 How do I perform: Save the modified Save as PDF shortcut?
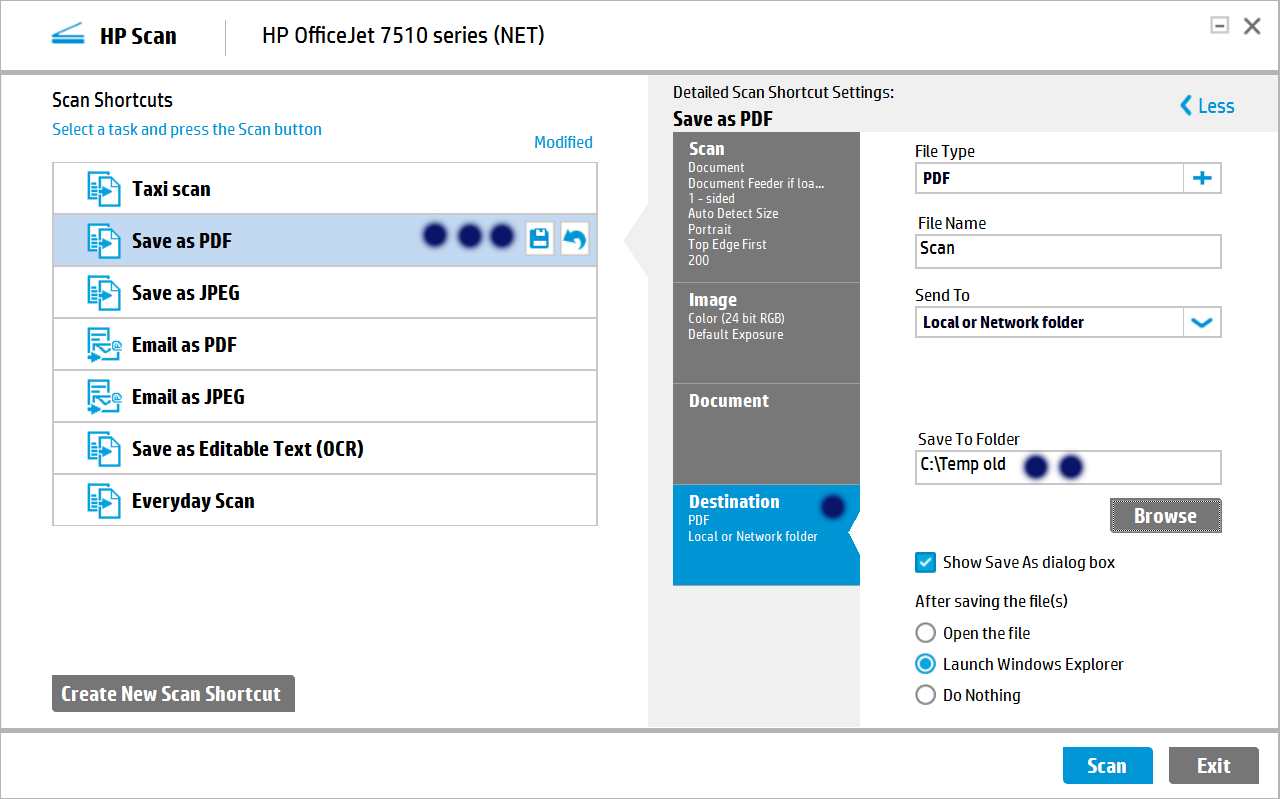point(540,239)
